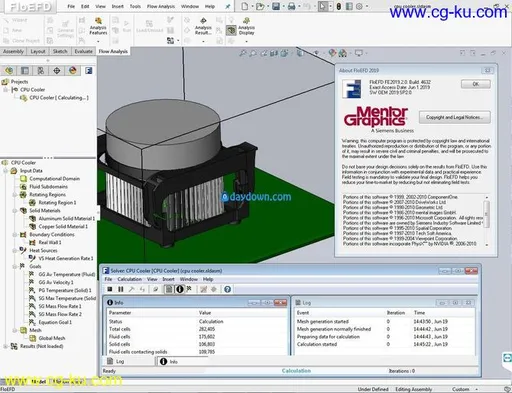Open solver help question-mark icon
The width and height of the screenshot is (512, 393).
[227, 289]
